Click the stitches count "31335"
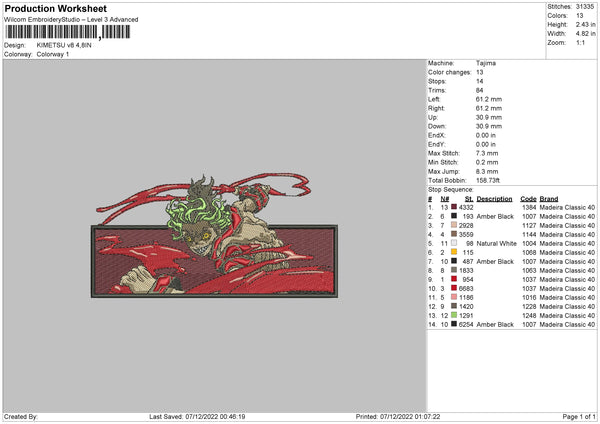The image size is (600, 424). coord(585,7)
